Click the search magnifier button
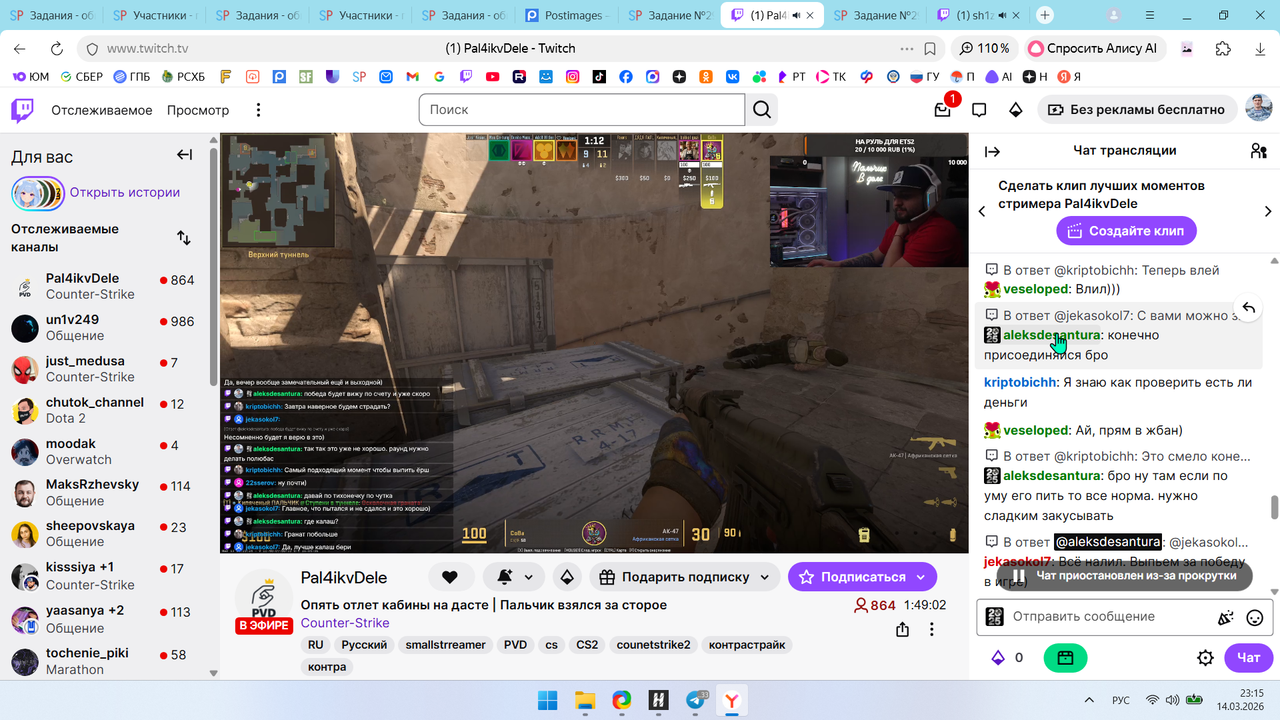Viewport: 1280px width, 720px height. tap(762, 110)
